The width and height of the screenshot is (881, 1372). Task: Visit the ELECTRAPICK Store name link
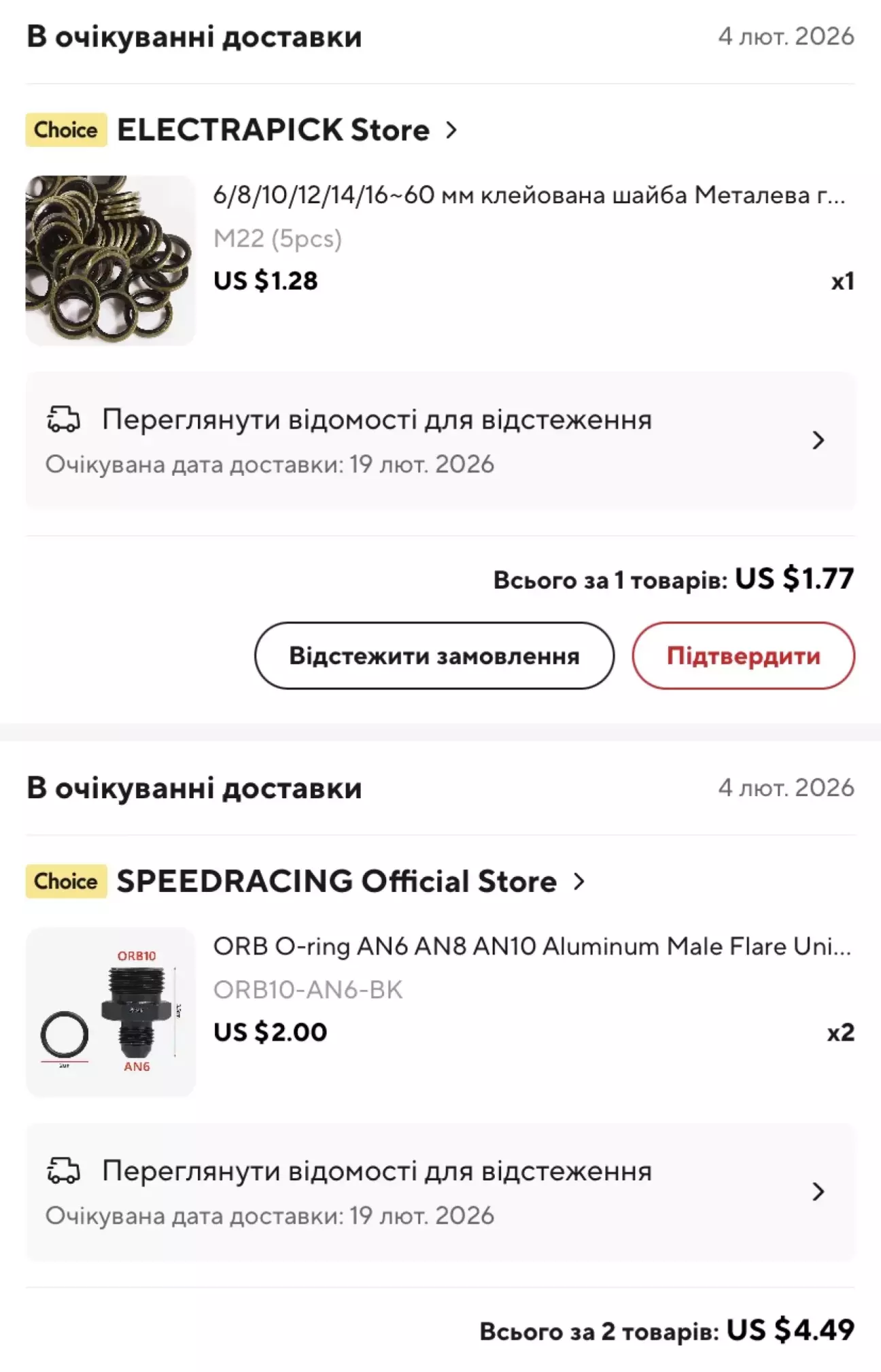(273, 130)
